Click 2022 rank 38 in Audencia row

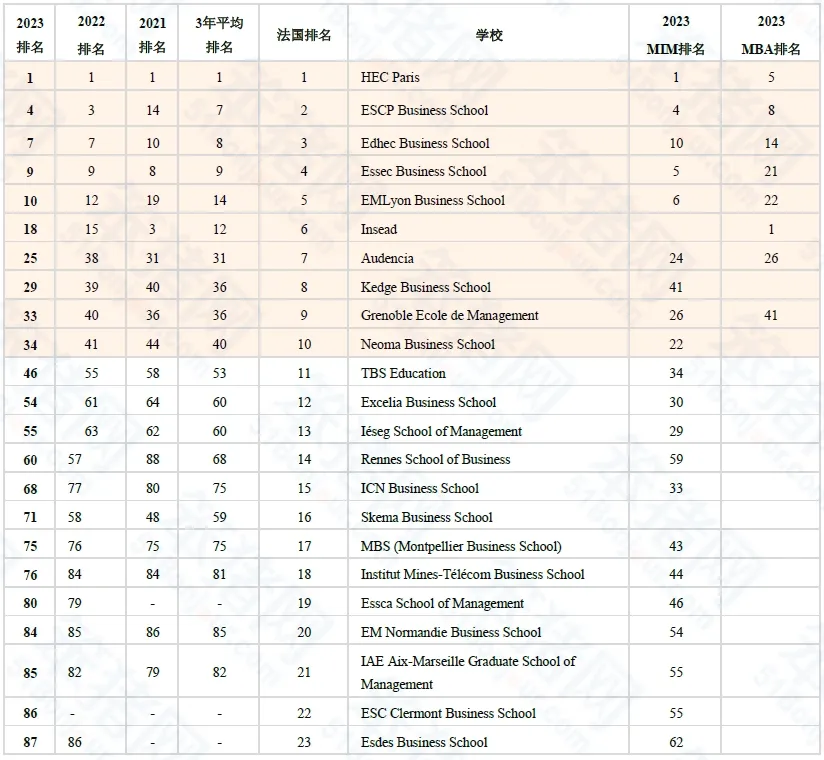[x=91, y=258]
